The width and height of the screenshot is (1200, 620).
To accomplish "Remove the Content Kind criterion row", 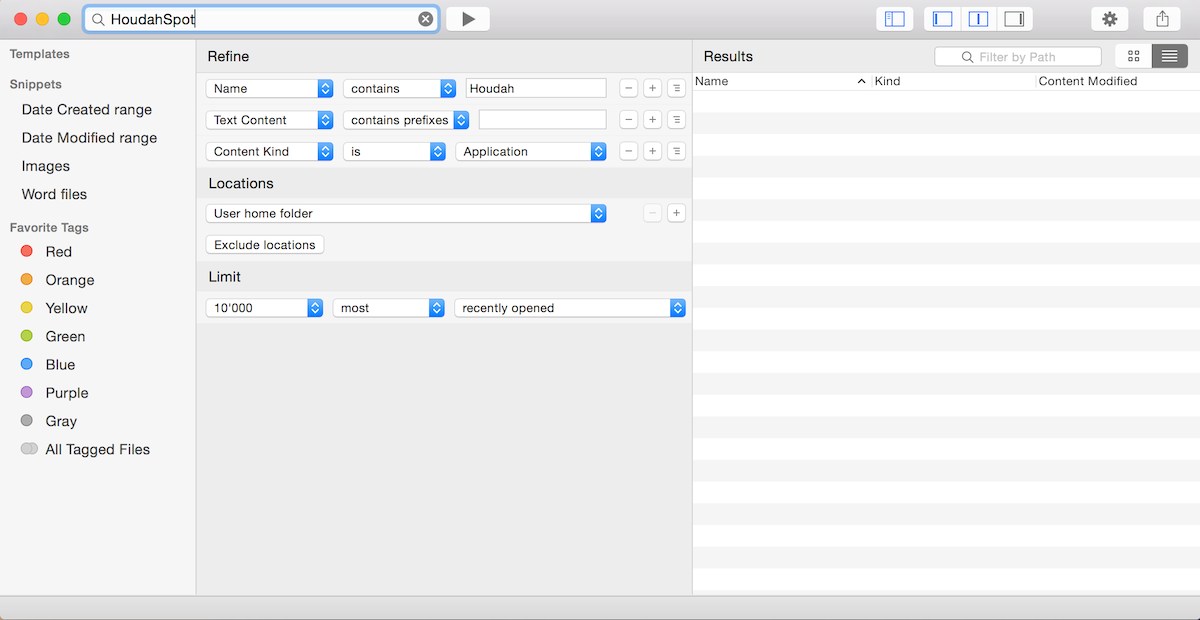I will pos(629,152).
